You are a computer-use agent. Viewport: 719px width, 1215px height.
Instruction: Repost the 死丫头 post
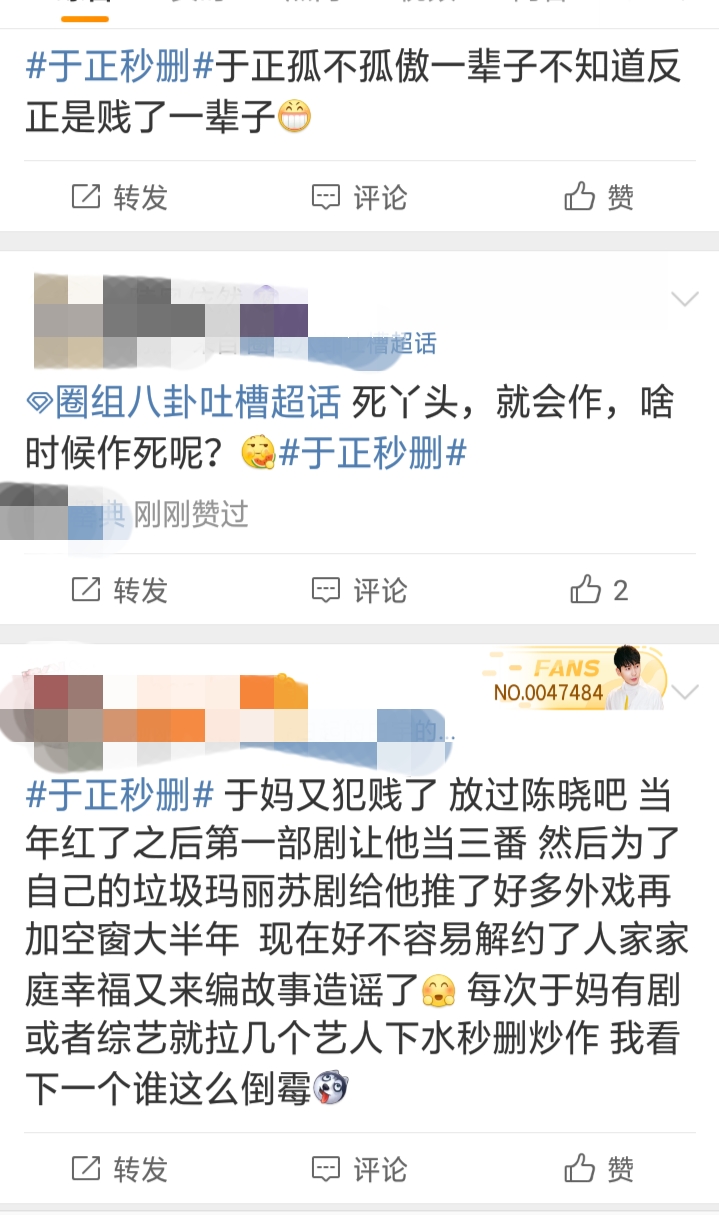(x=119, y=590)
